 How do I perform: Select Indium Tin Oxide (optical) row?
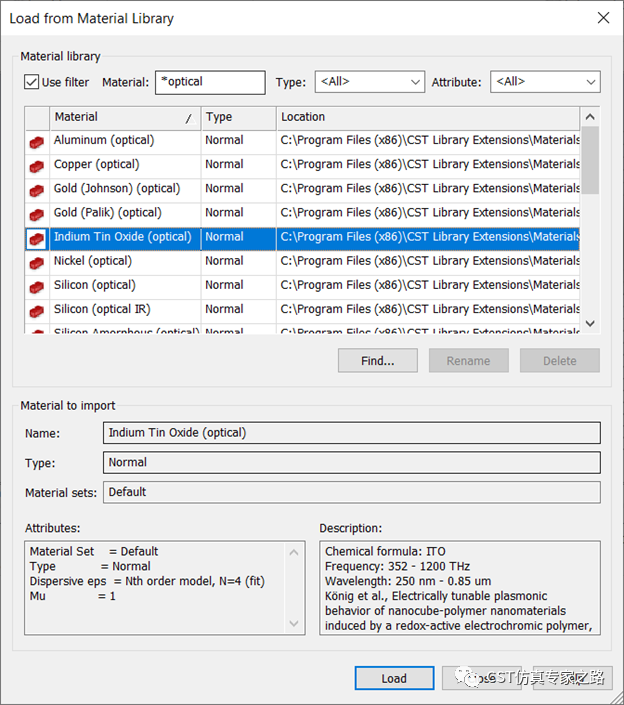[302, 237]
